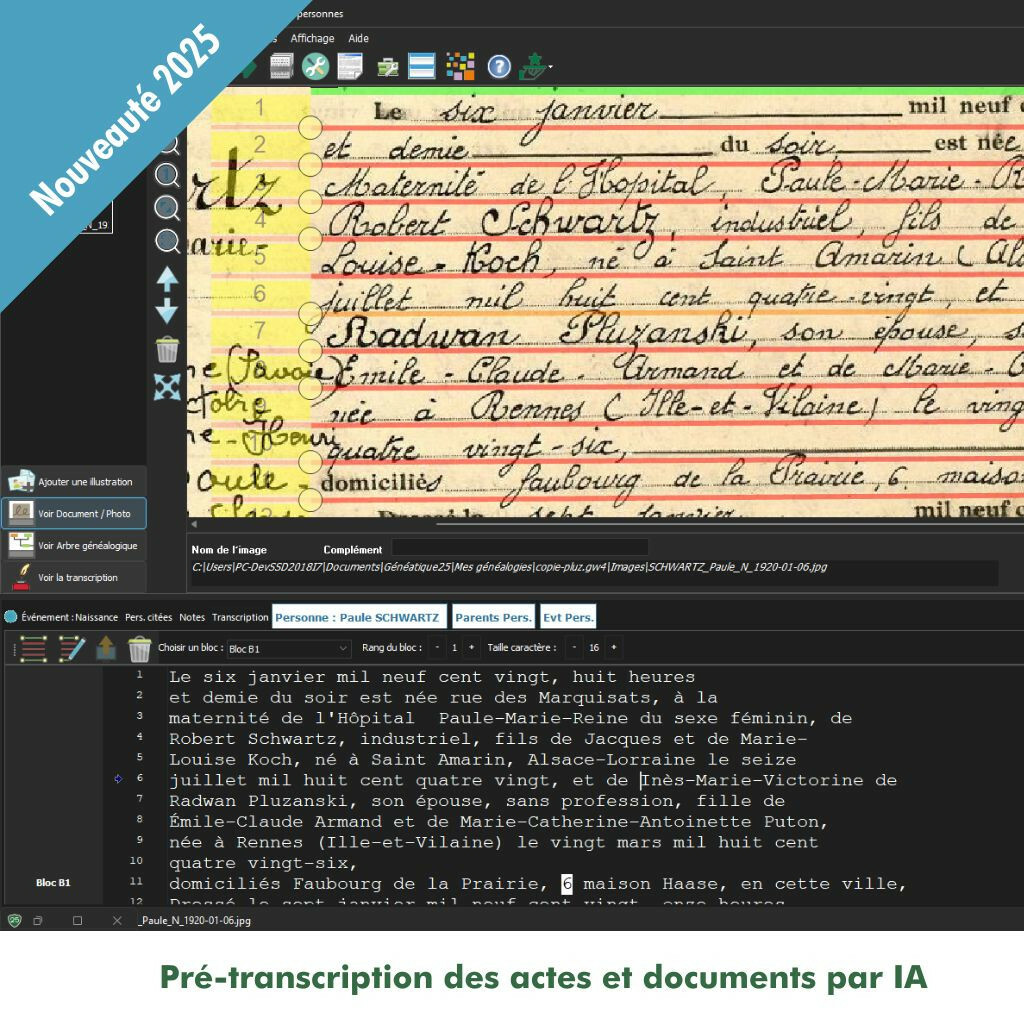
Task: Switch to the Parents Pers. tab
Action: click(x=493, y=617)
